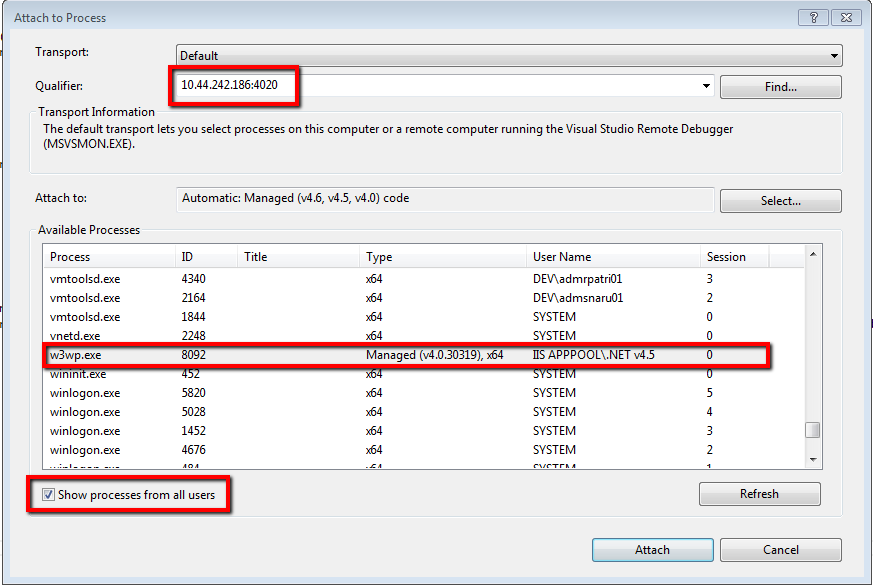Open the Qualifier combo box dropdown
This screenshot has height=585, width=873.
click(x=706, y=86)
